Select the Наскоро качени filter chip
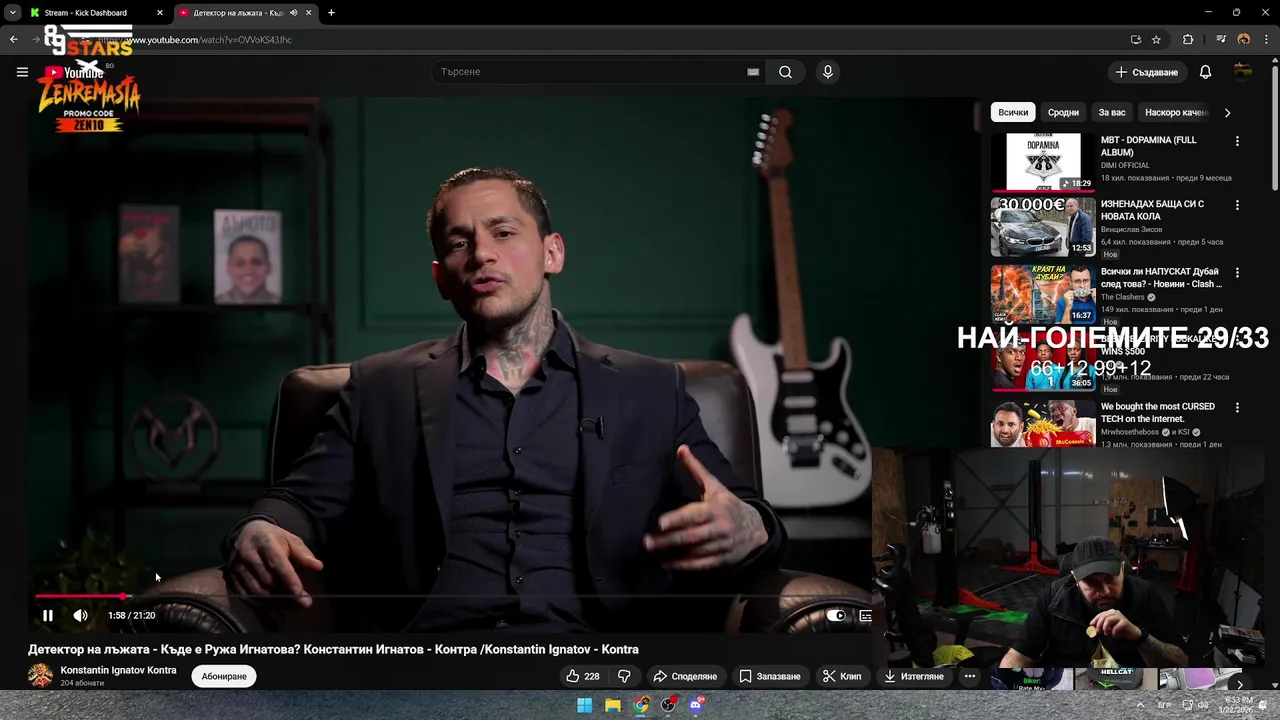 1177,113
